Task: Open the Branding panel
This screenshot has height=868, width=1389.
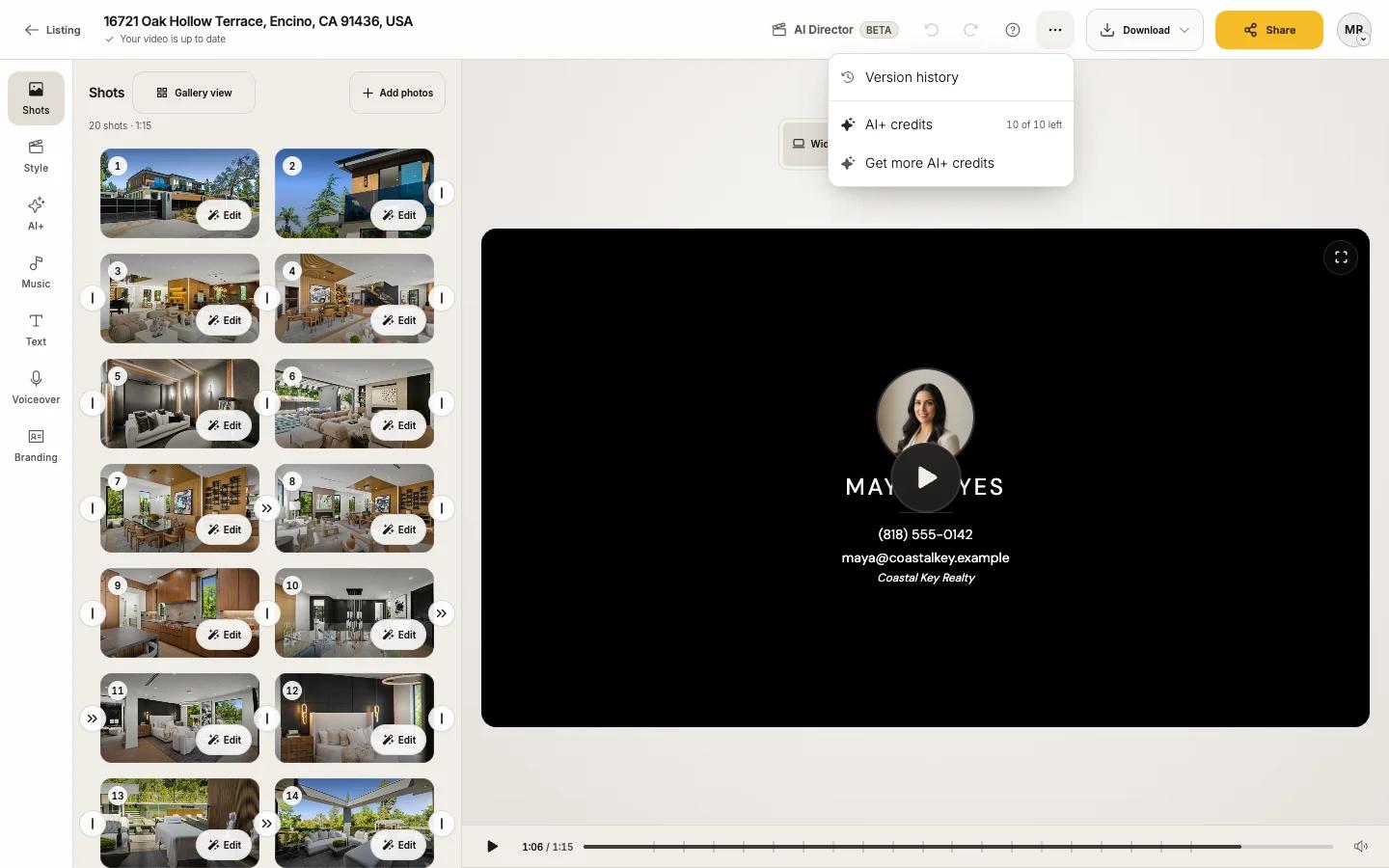Action: click(36, 445)
